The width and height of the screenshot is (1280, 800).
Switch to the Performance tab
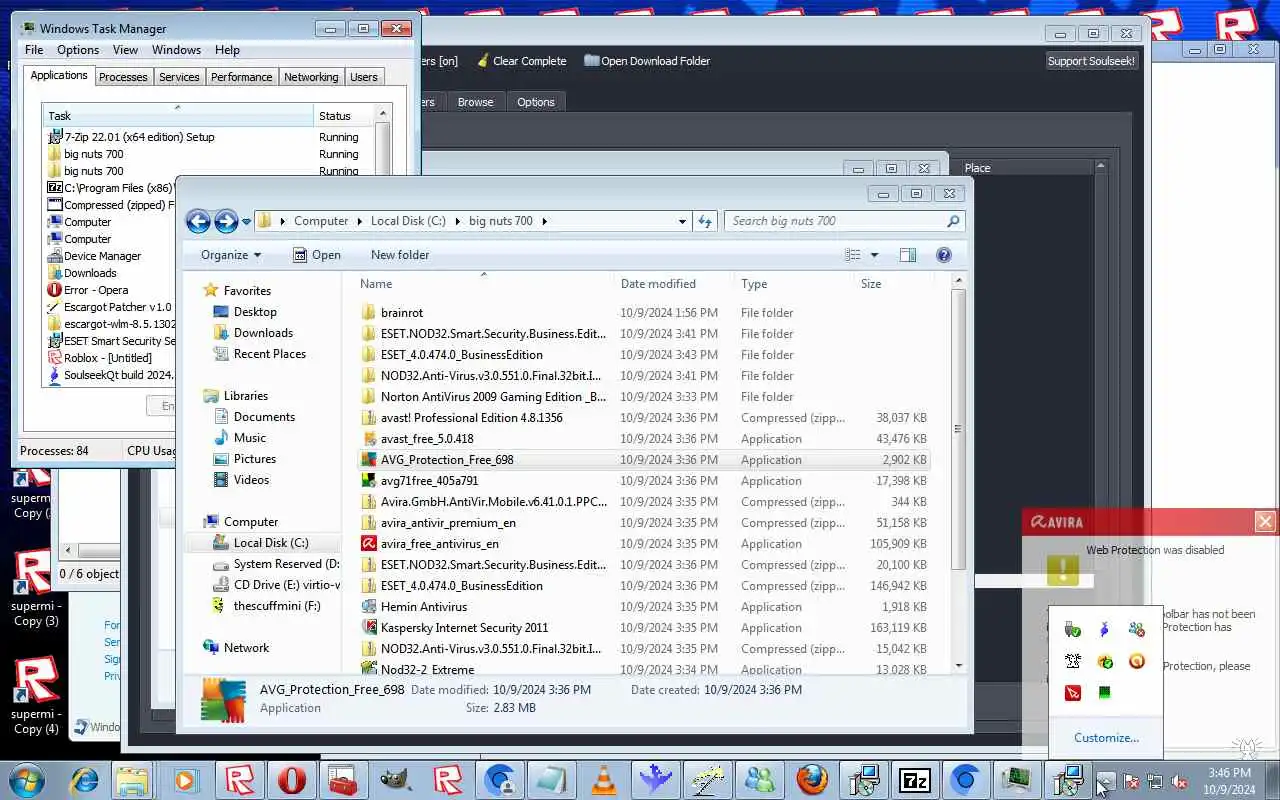click(241, 77)
